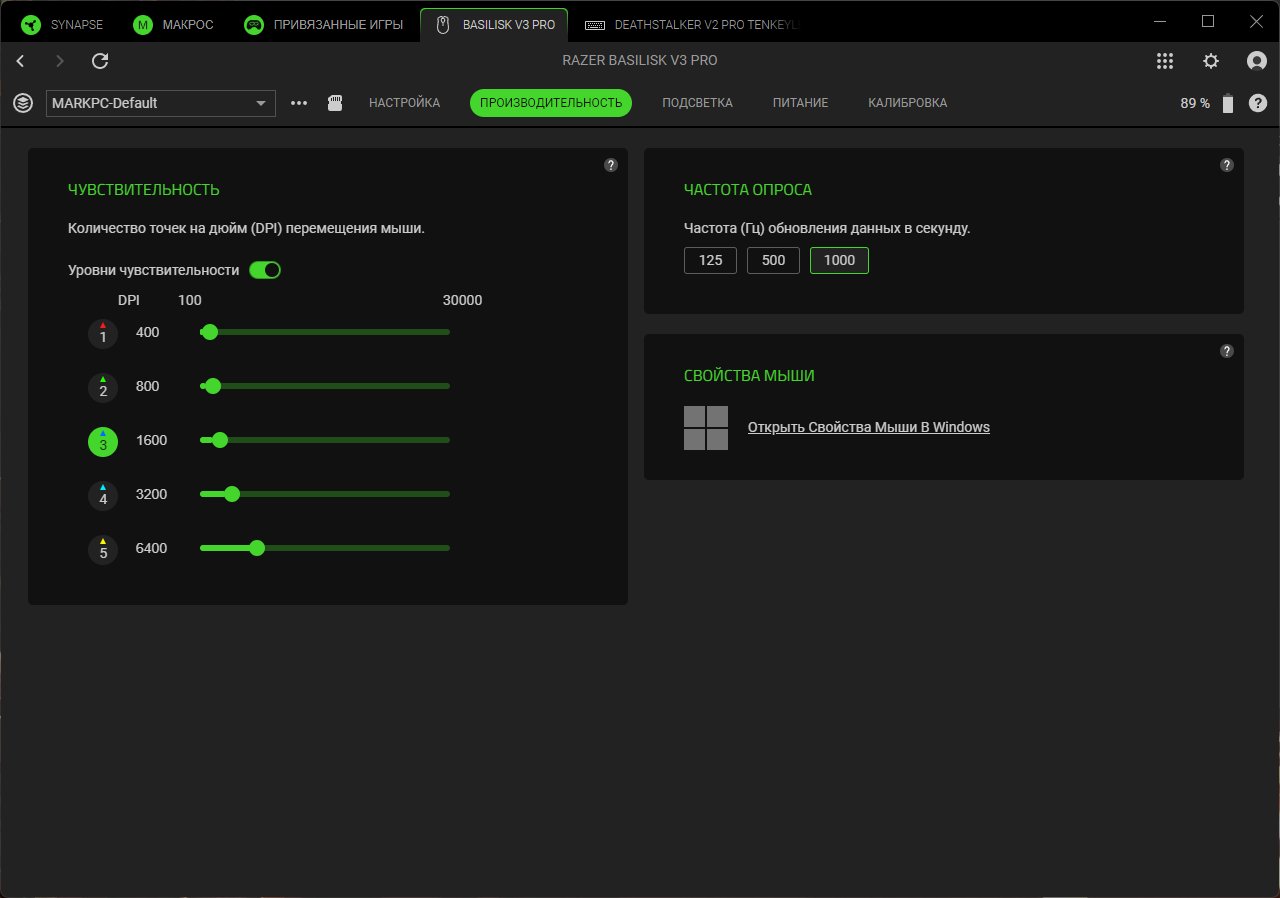Click the stage 5 DPI slider handle

point(257,548)
